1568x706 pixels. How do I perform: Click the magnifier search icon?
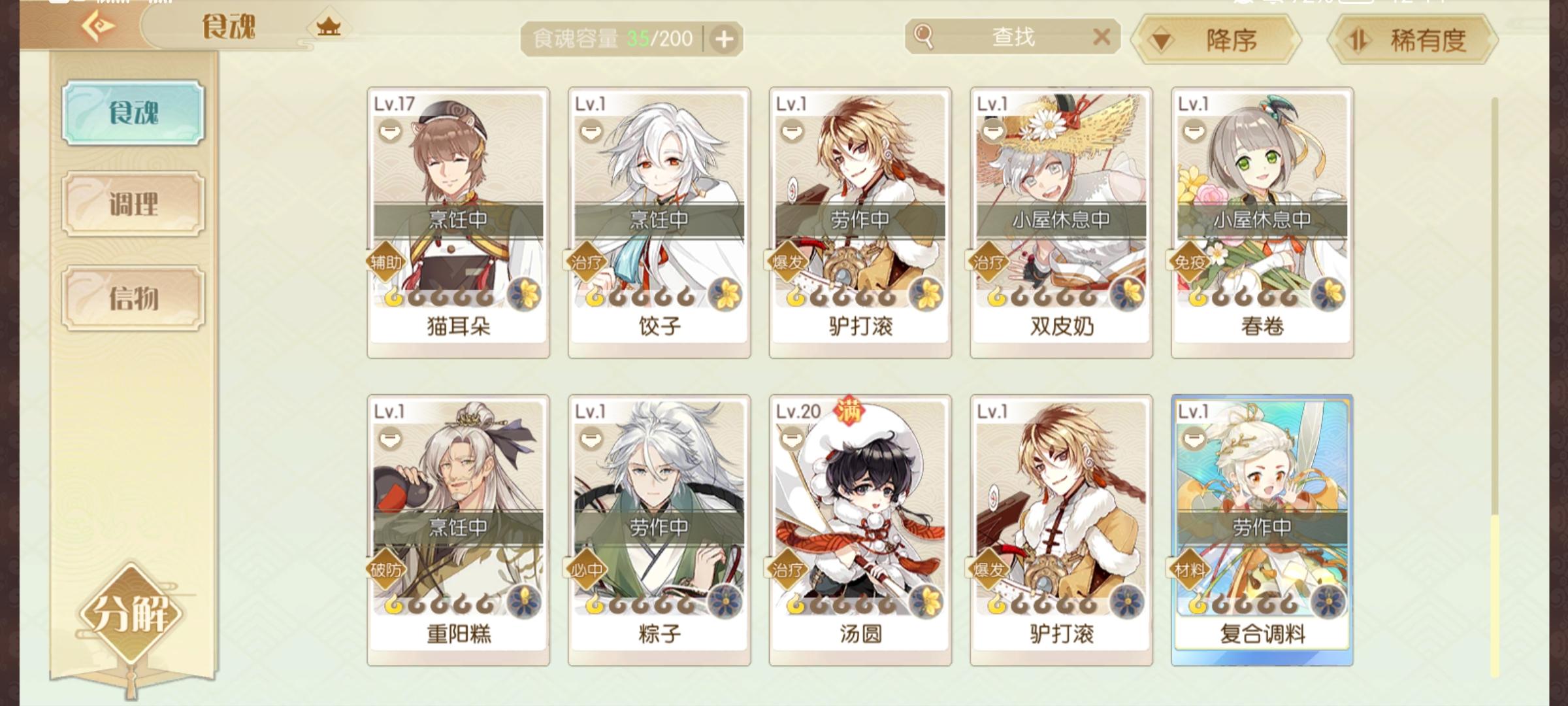[x=923, y=36]
